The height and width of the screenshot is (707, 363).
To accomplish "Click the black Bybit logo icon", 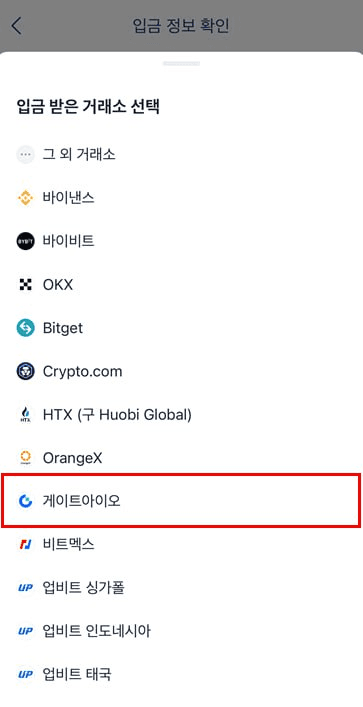I will click(25, 241).
